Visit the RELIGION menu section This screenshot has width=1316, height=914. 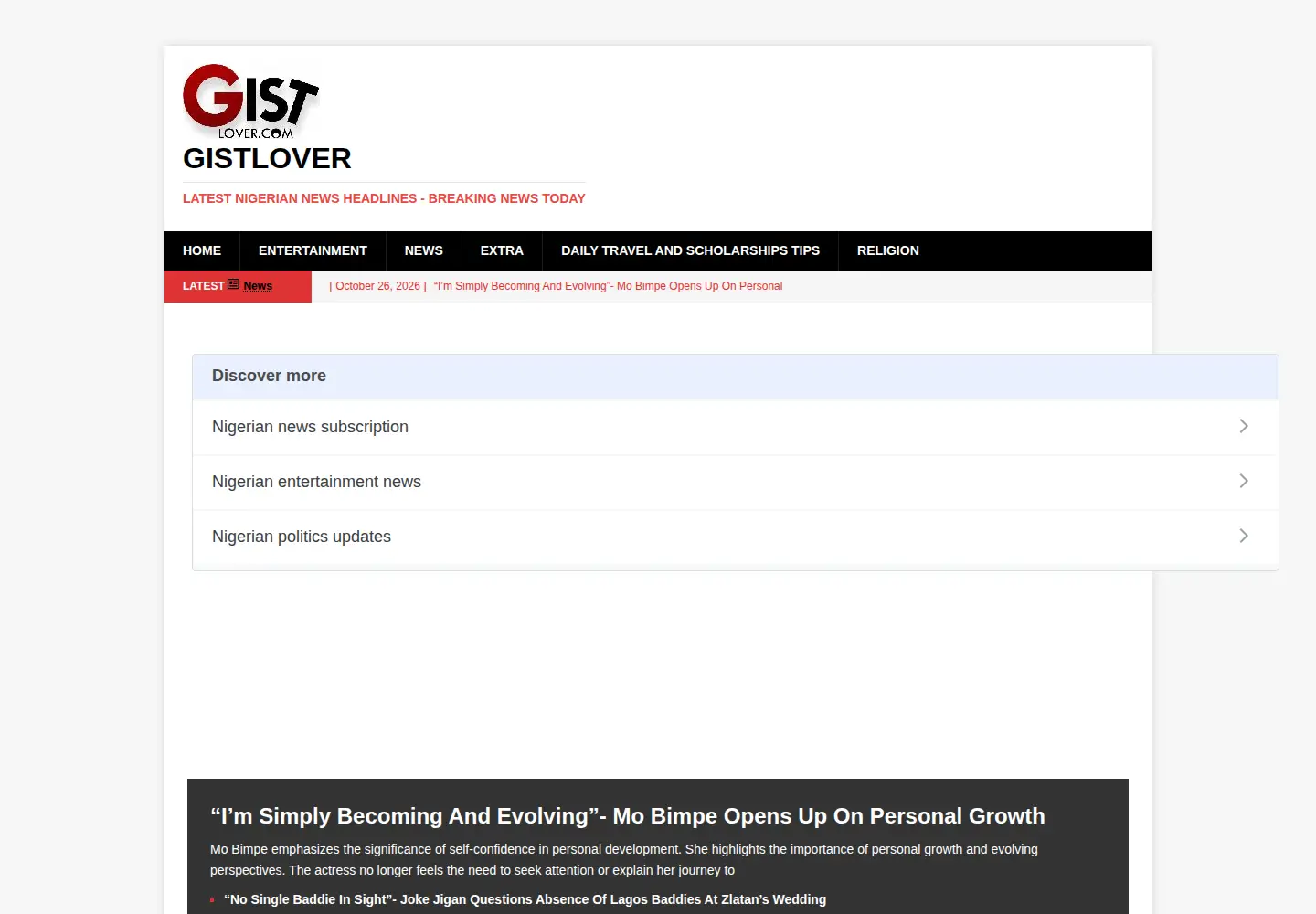pos(888,250)
